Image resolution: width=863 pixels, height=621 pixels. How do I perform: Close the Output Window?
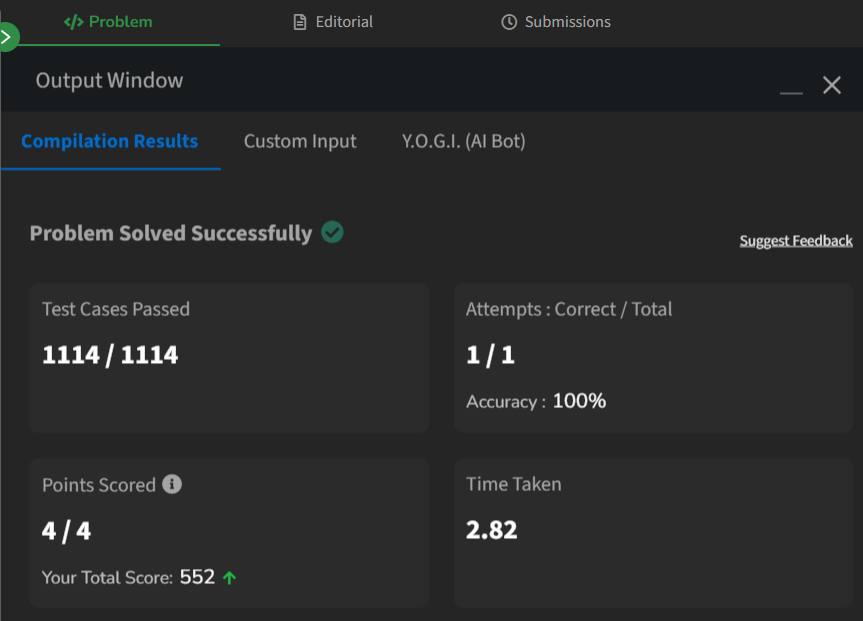(x=832, y=85)
